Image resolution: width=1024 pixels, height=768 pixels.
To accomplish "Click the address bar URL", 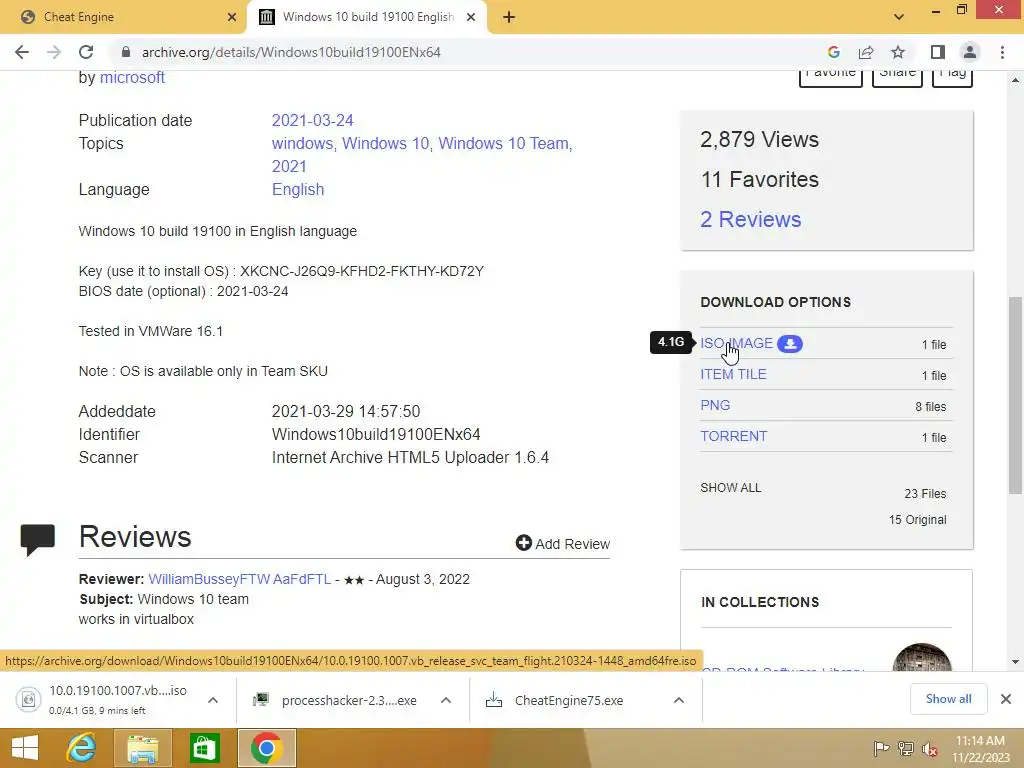I will [291, 52].
